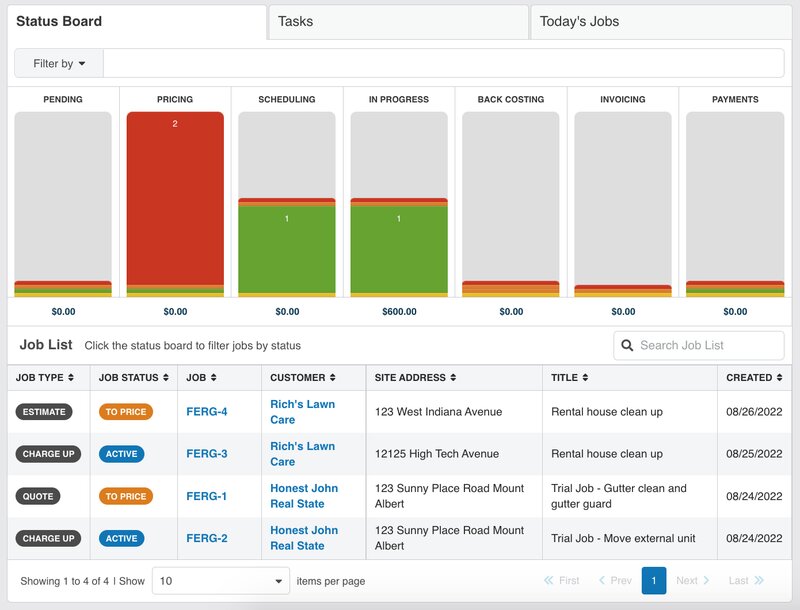Open Rich's Lawn Care customer for FERG-3
This screenshot has width=800, height=610.
click(303, 453)
